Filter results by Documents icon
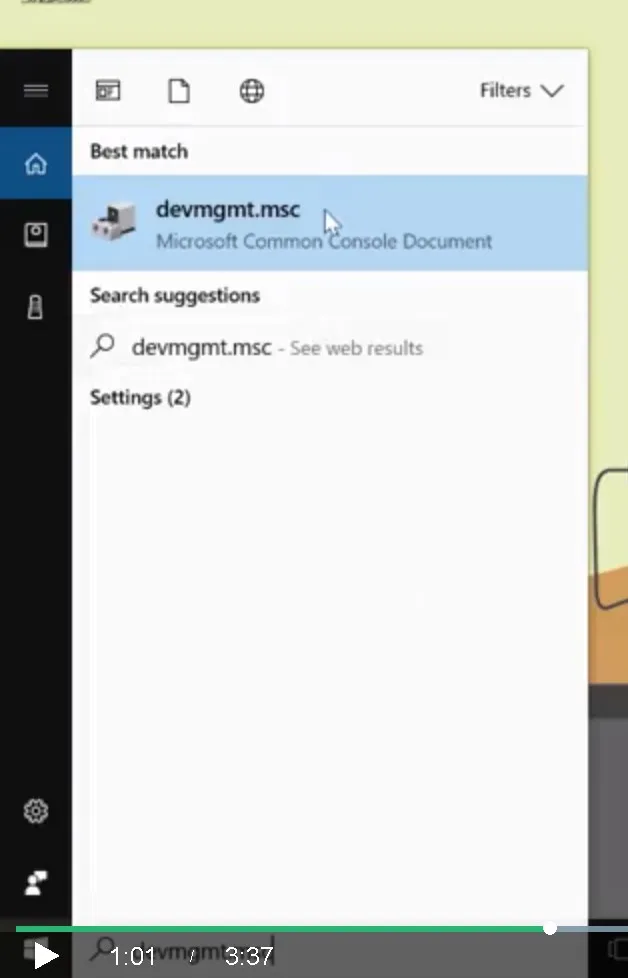628x978 pixels. tap(179, 91)
